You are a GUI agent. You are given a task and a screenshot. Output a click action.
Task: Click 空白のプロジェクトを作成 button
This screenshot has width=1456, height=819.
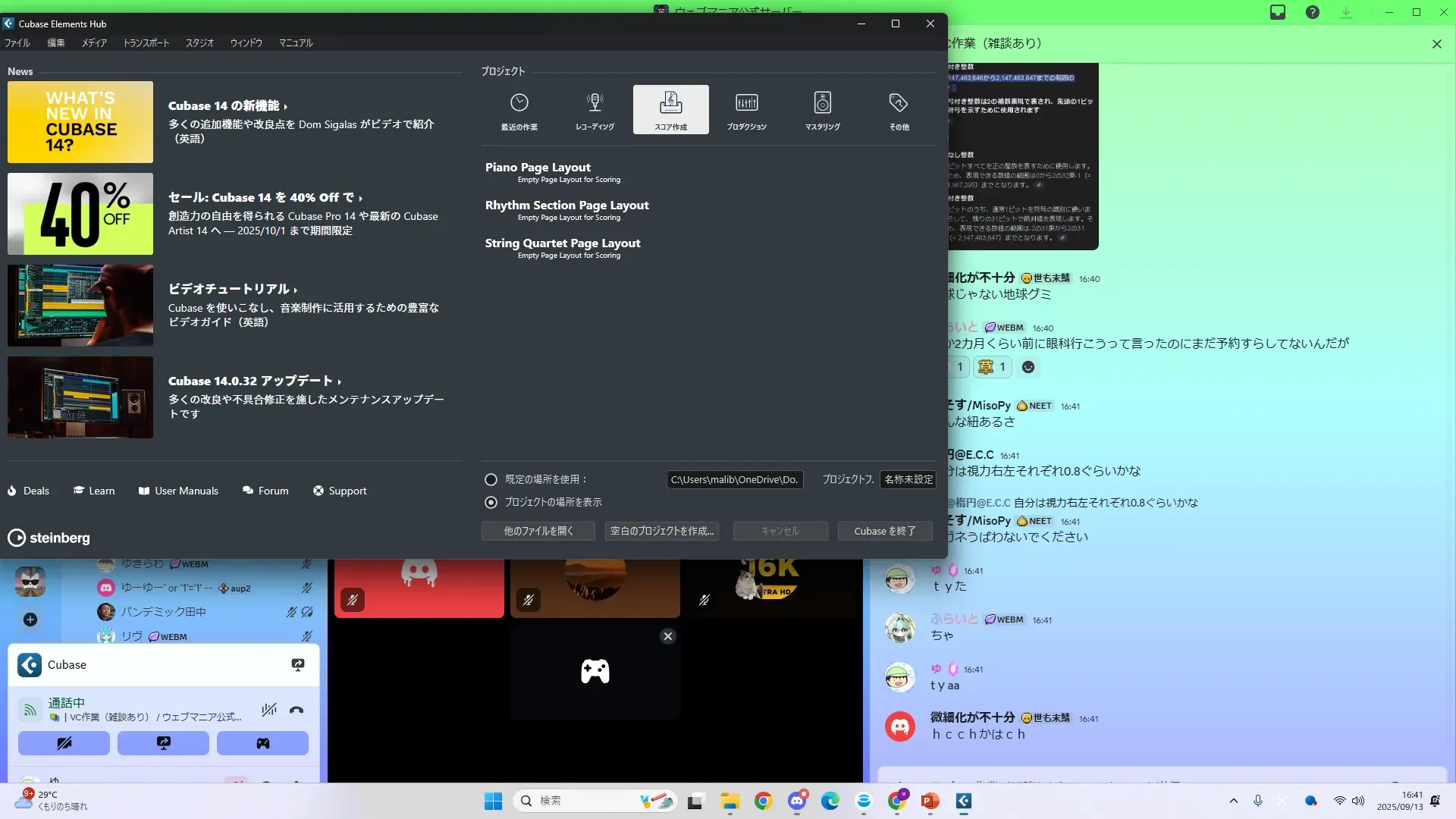[x=661, y=531]
